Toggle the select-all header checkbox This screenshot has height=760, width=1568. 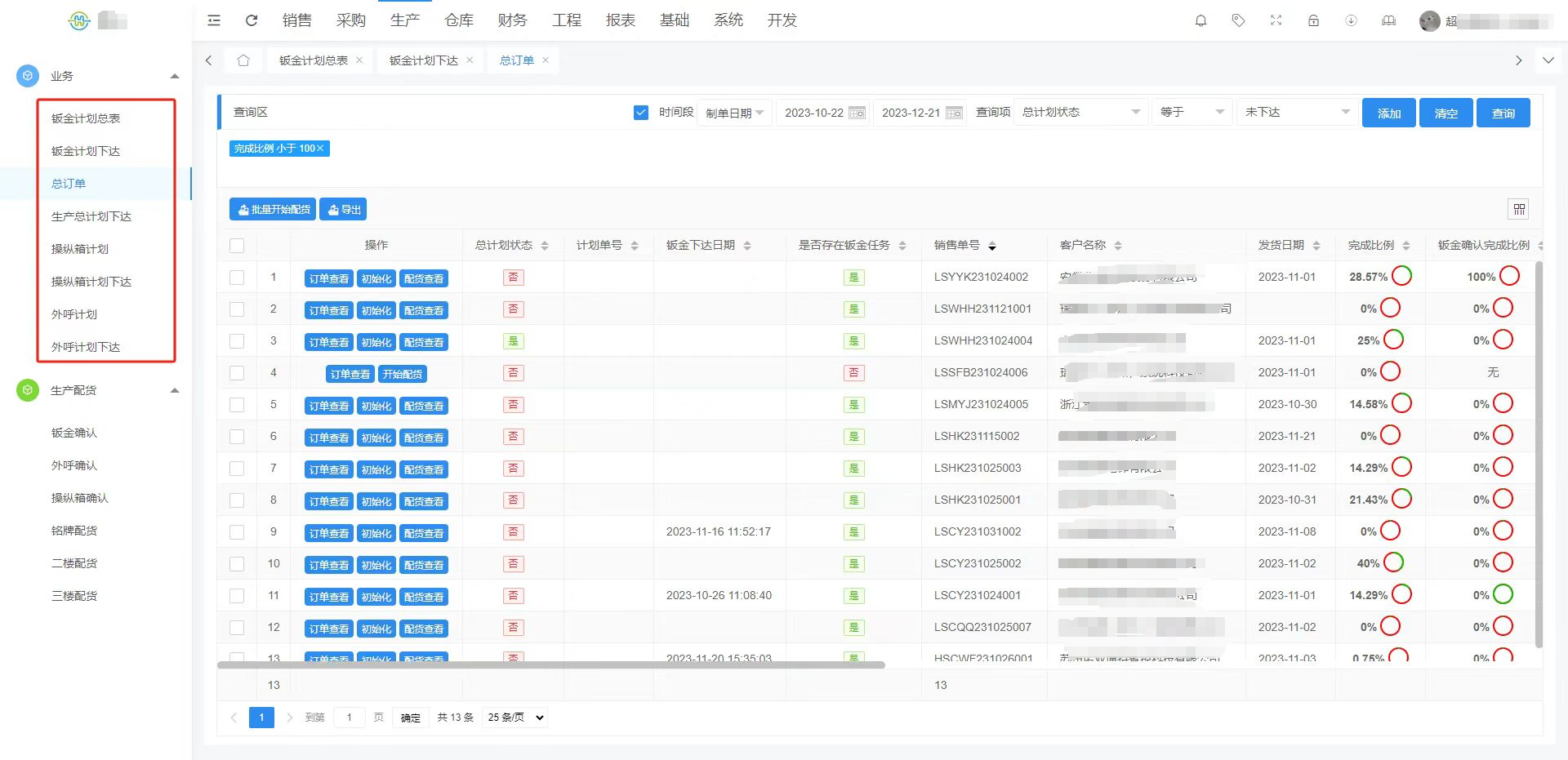(x=237, y=246)
